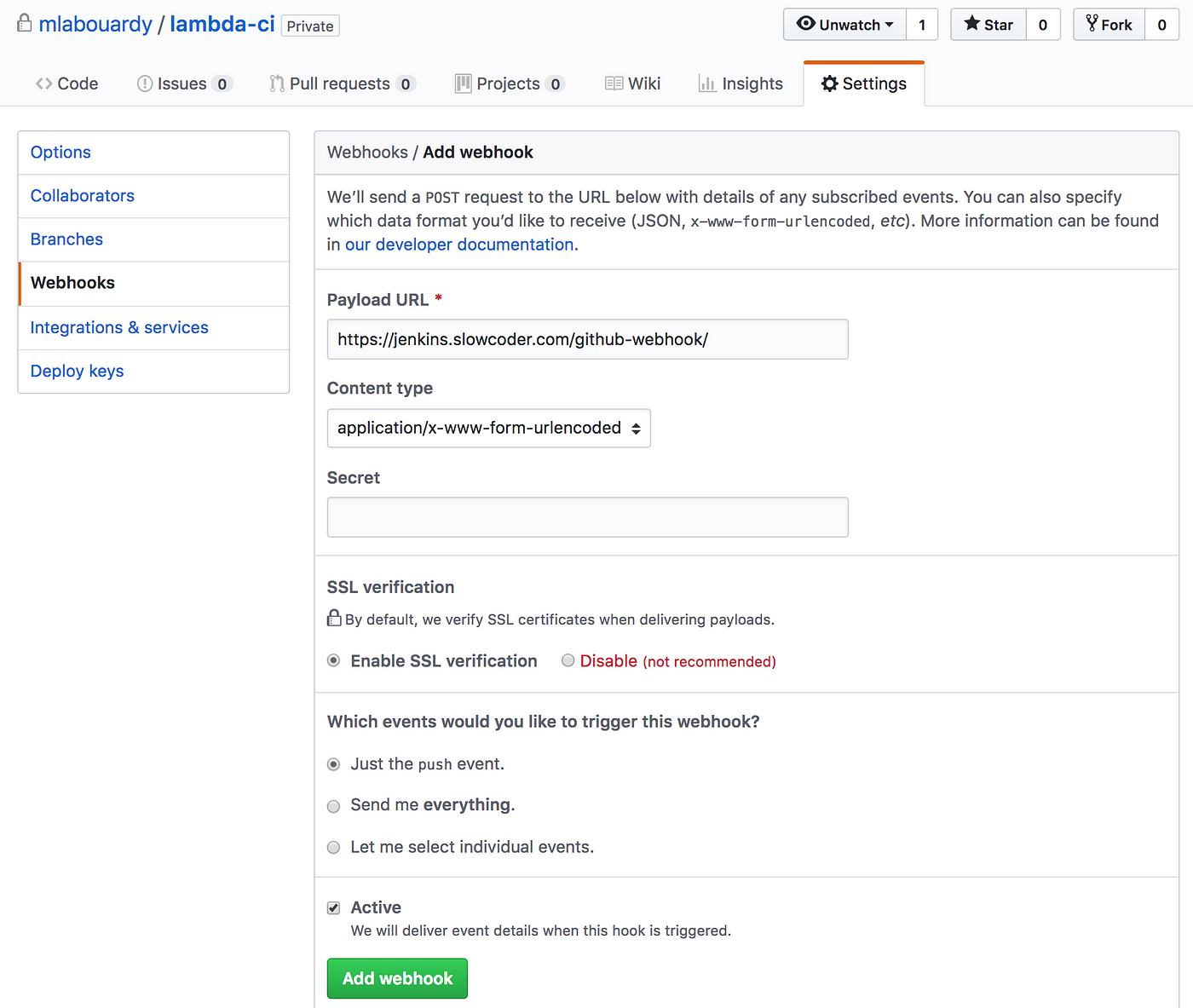Toggle the Active checkbox
Viewport: 1193px width, 1008px height.
[x=334, y=908]
